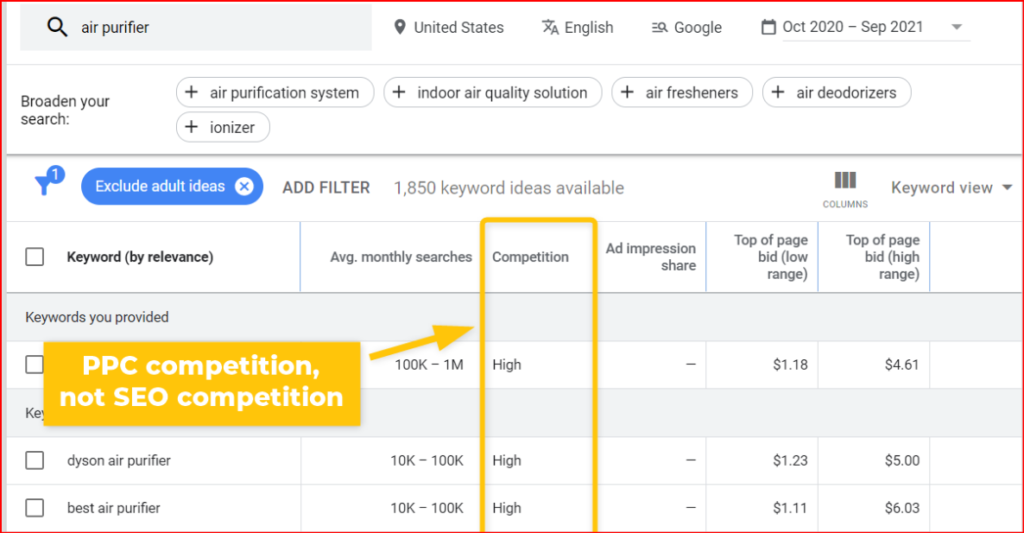Screen dimensions: 1024x533
Task: Click plus icon on air purification system
Action: [191, 92]
